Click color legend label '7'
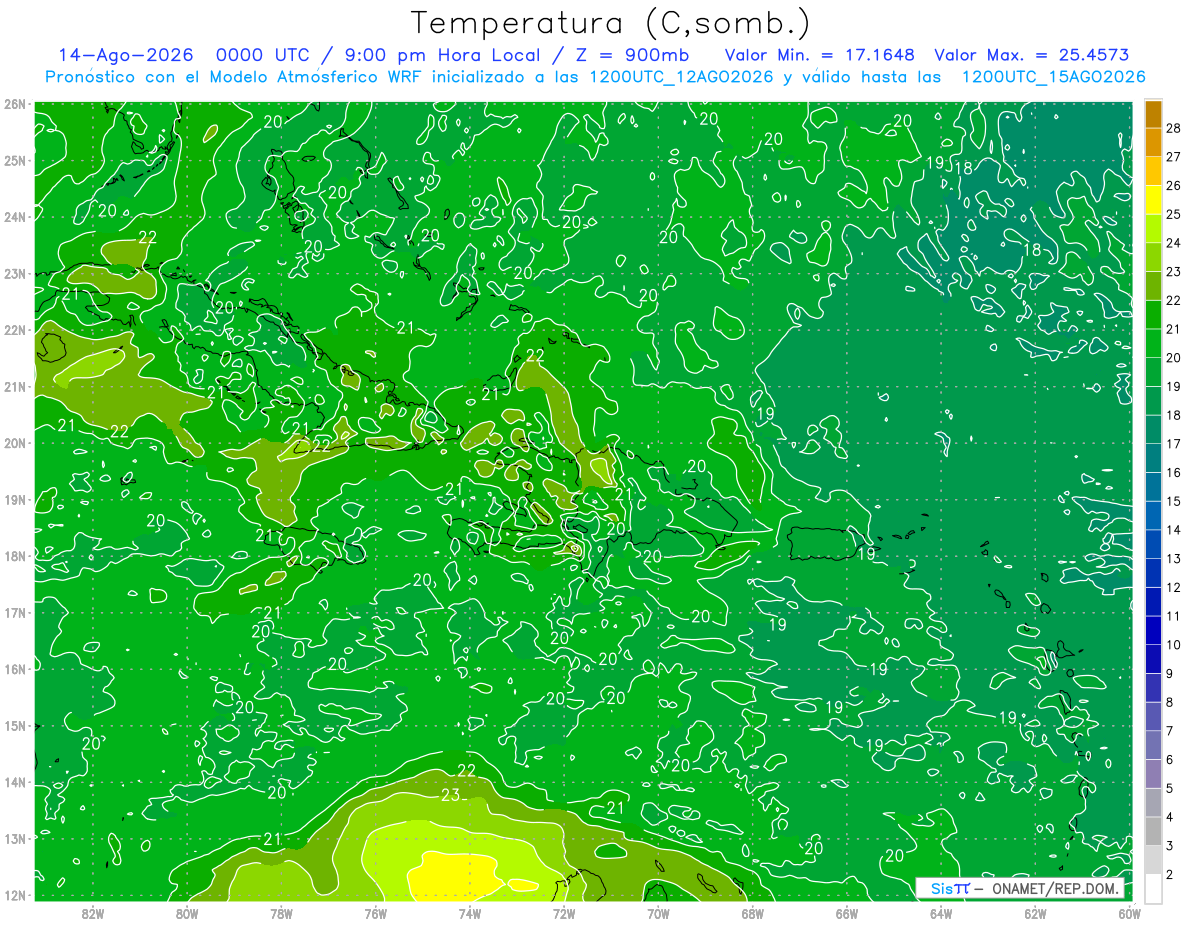The height and width of the screenshot is (927, 1200). (x=1171, y=731)
